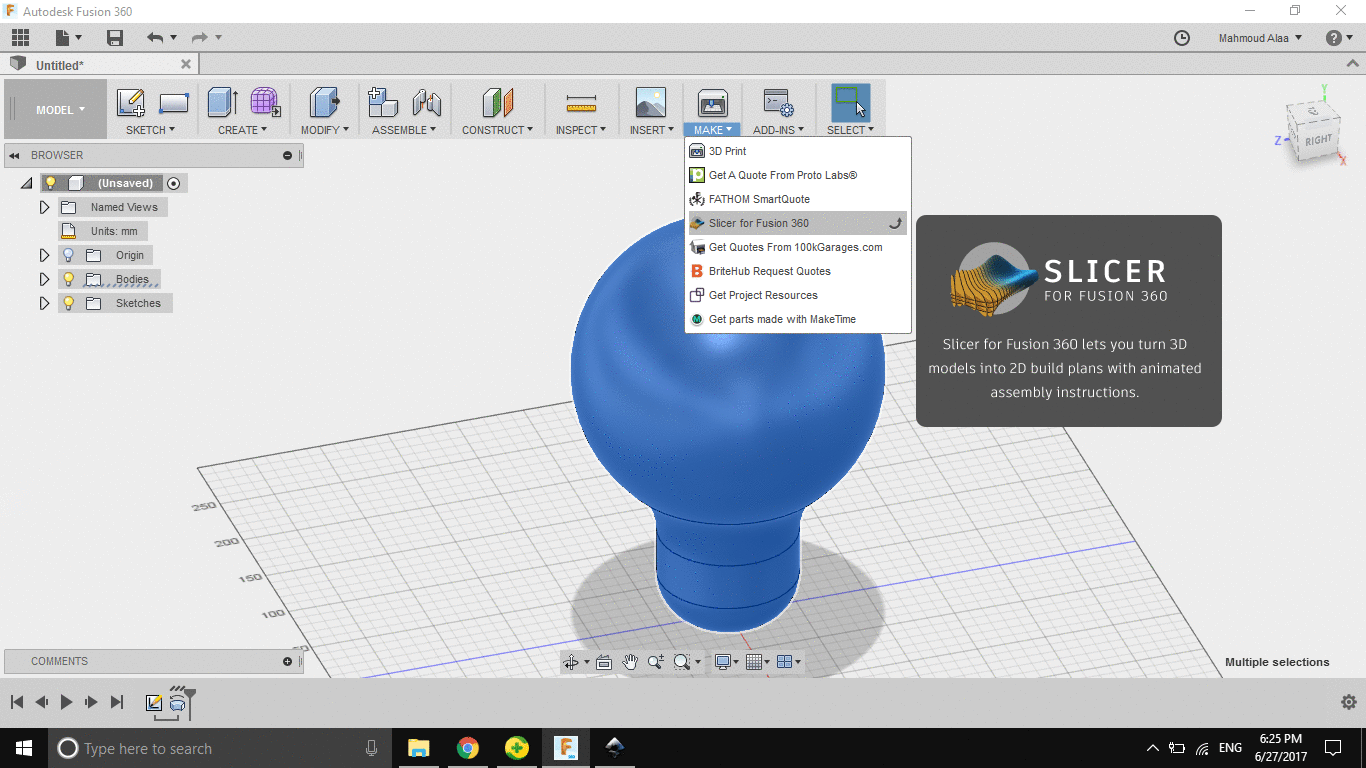The width and height of the screenshot is (1366, 768).
Task: Select the Joint tool icon
Action: click(x=427, y=102)
